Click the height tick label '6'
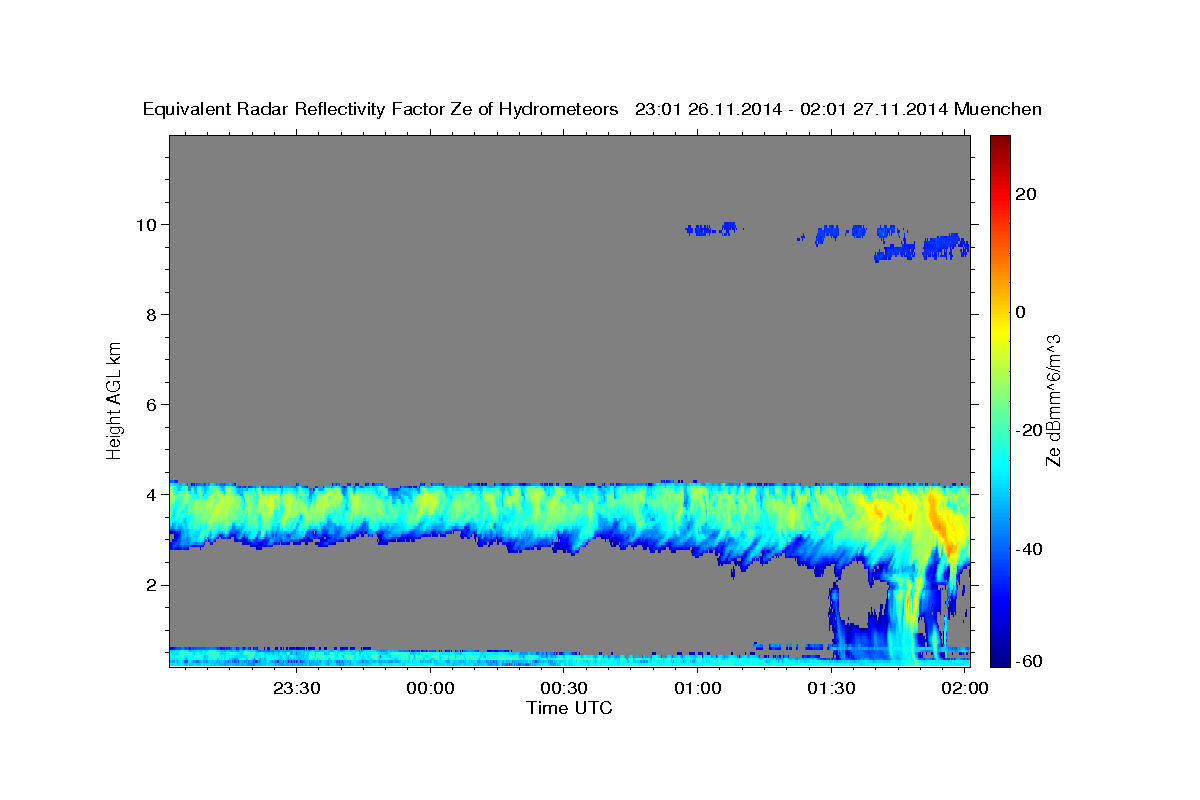Image resolution: width=1200 pixels, height=800 pixels. pyautogui.click(x=153, y=404)
